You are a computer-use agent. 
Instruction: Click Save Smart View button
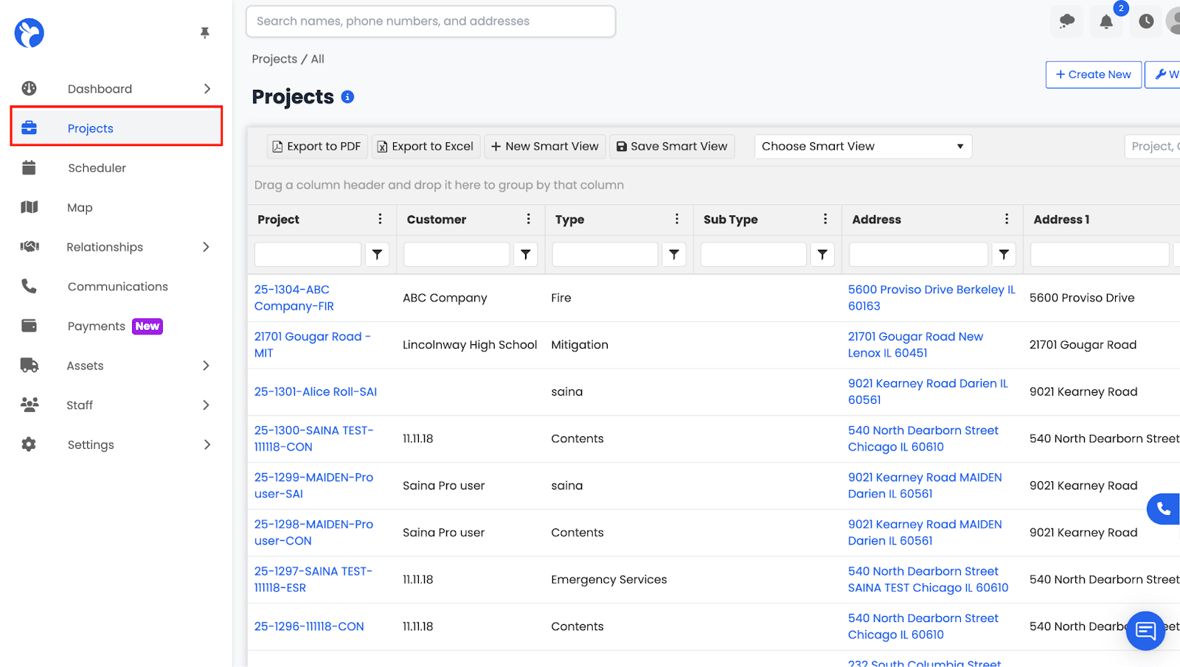click(x=672, y=146)
